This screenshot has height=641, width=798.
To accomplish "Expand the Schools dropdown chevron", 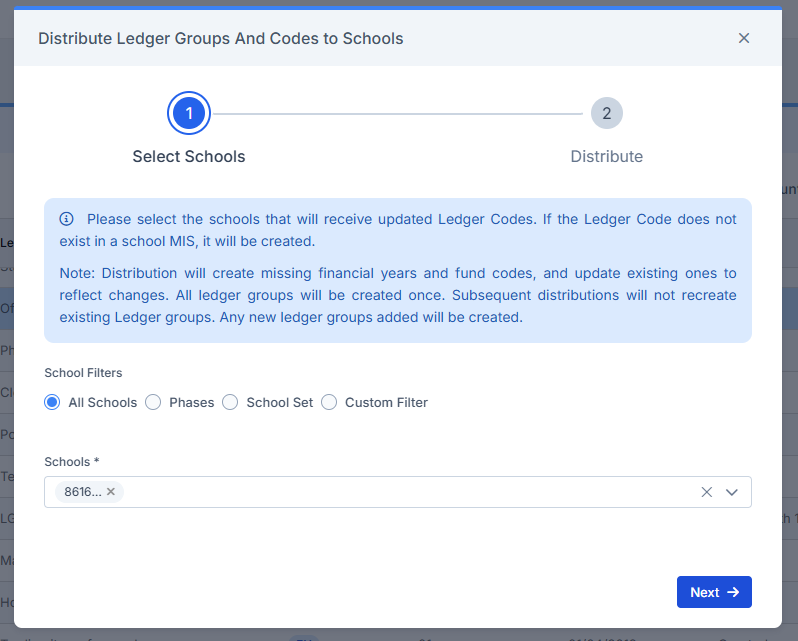I will coord(732,492).
